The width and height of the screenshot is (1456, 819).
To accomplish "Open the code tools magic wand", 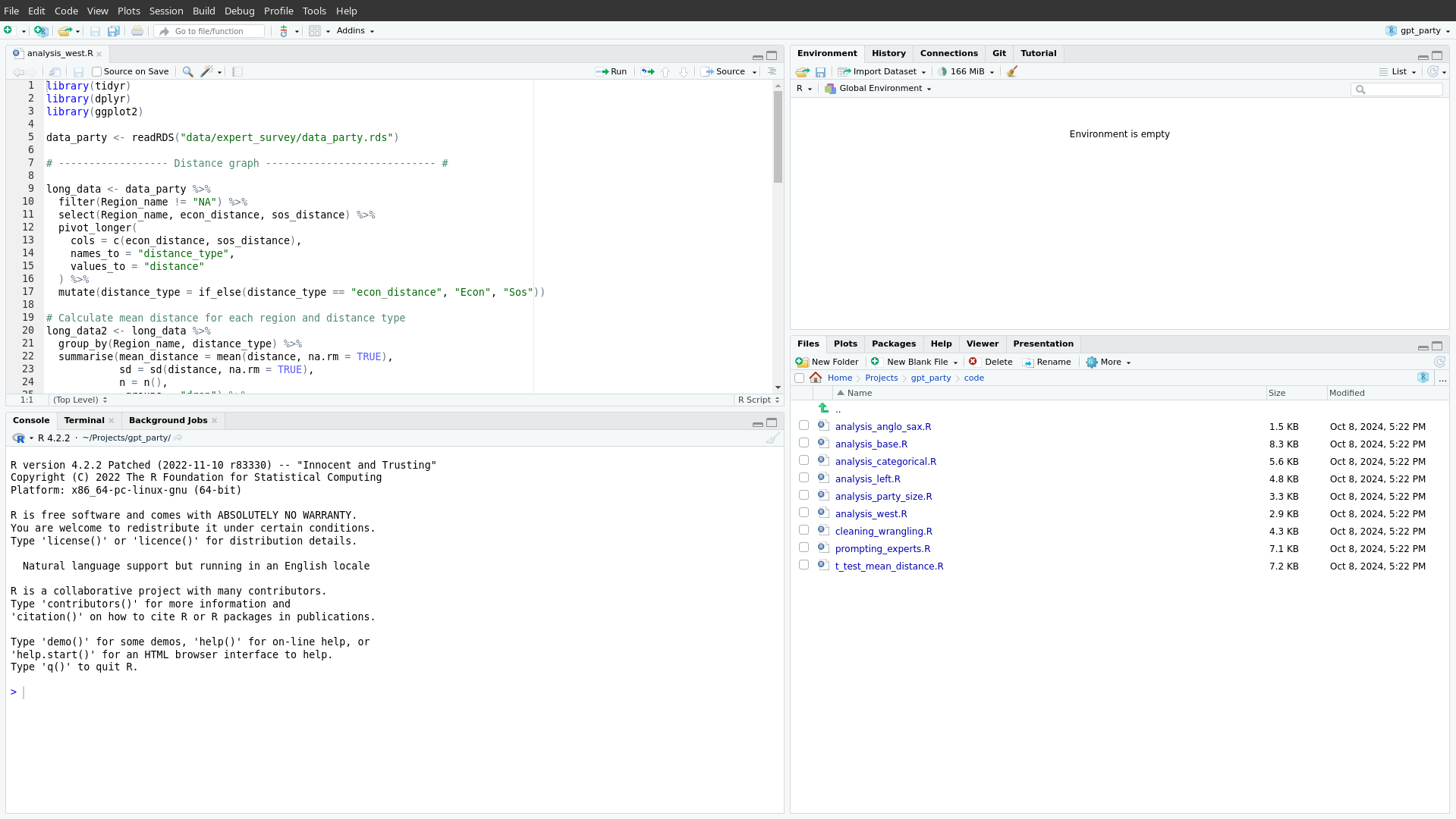I will coord(206,71).
